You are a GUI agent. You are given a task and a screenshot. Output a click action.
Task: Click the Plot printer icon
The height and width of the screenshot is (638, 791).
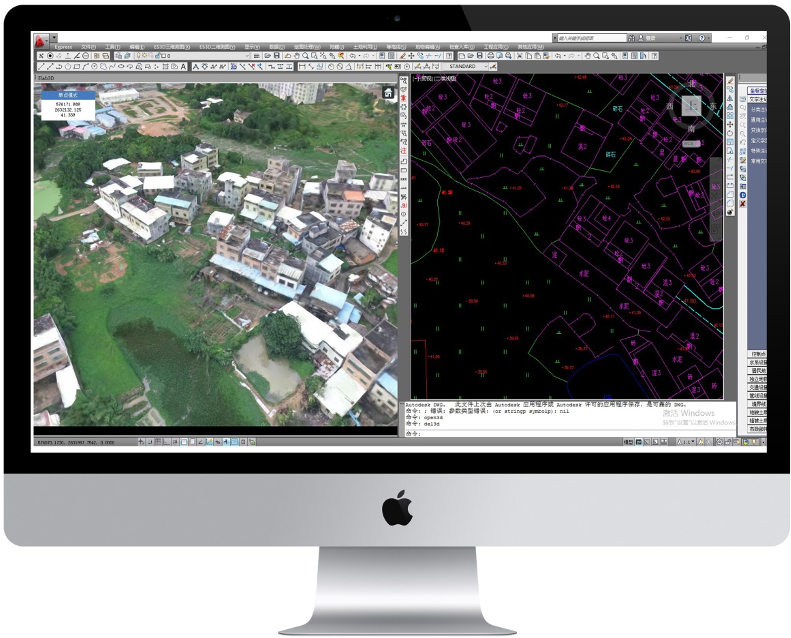[491, 56]
